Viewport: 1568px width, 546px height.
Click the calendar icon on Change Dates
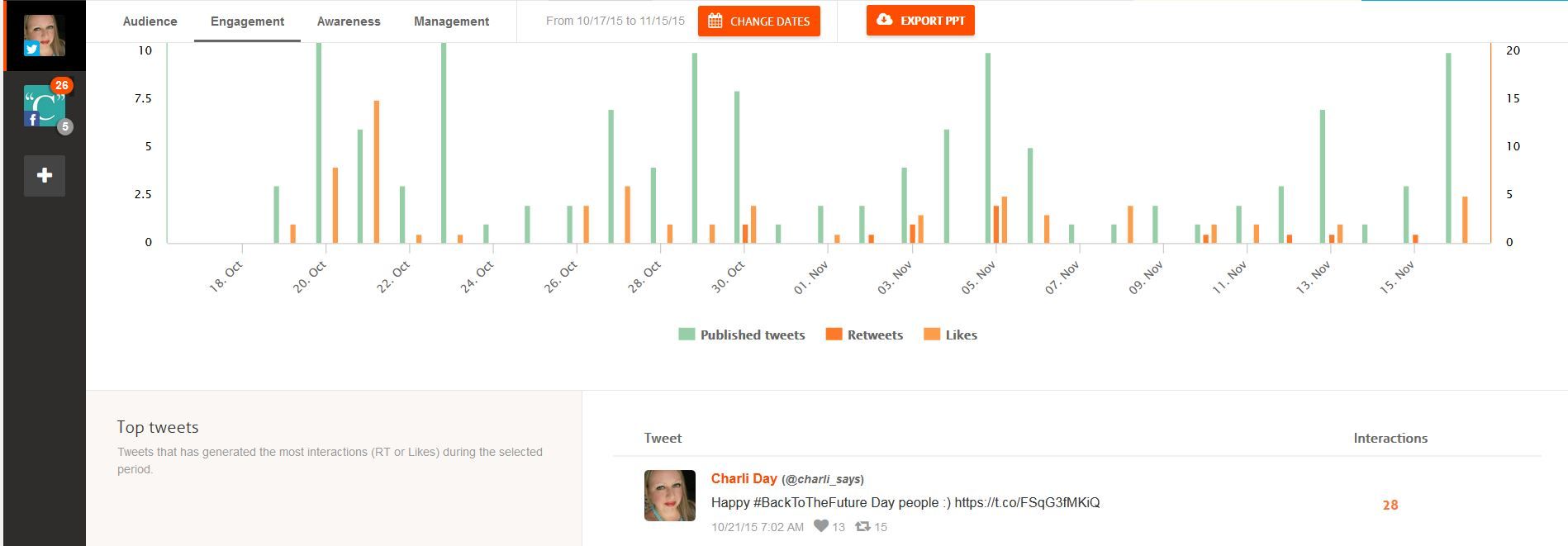click(x=715, y=21)
